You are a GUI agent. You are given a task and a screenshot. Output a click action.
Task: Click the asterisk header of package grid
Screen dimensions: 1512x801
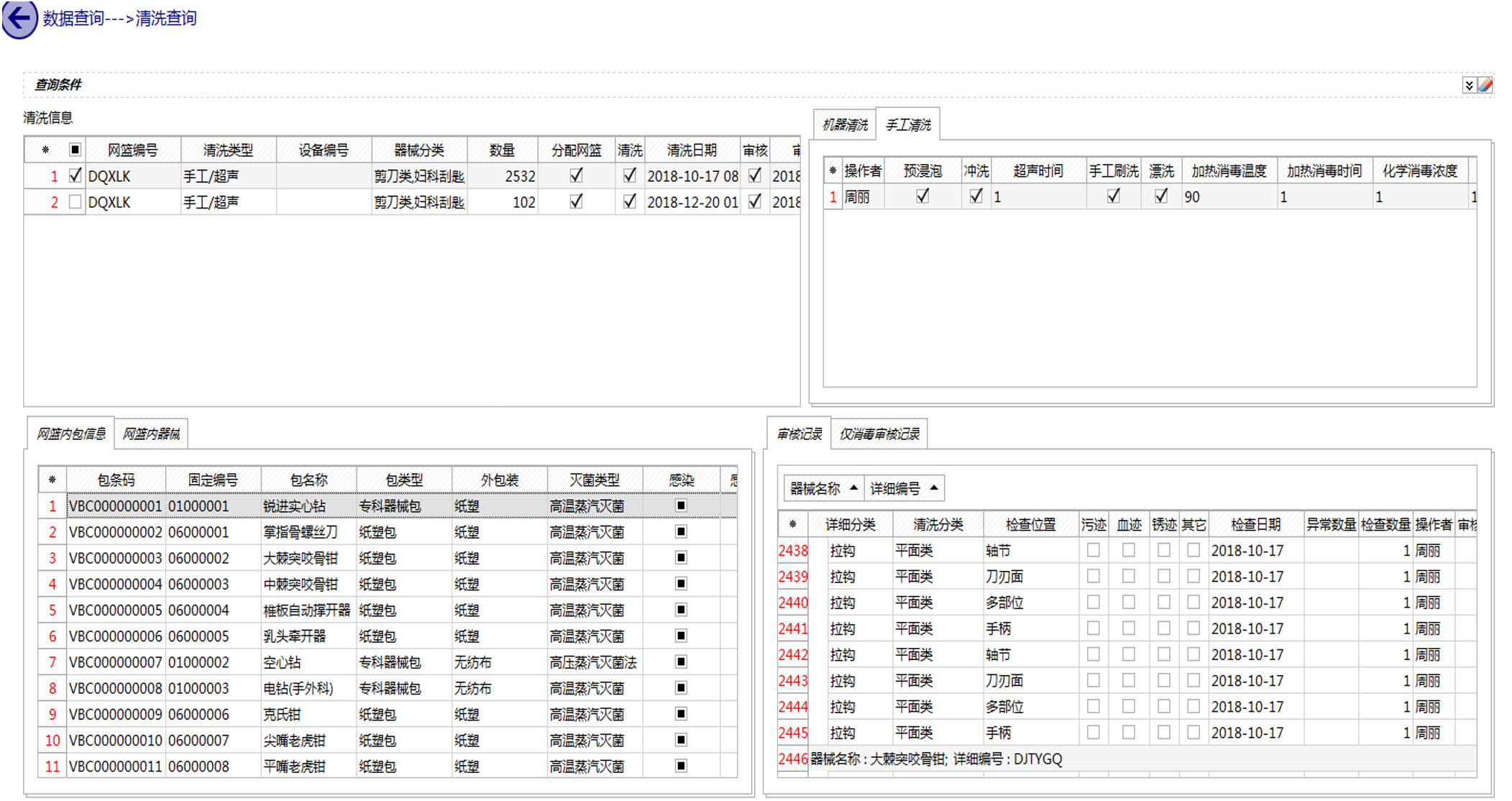52,480
